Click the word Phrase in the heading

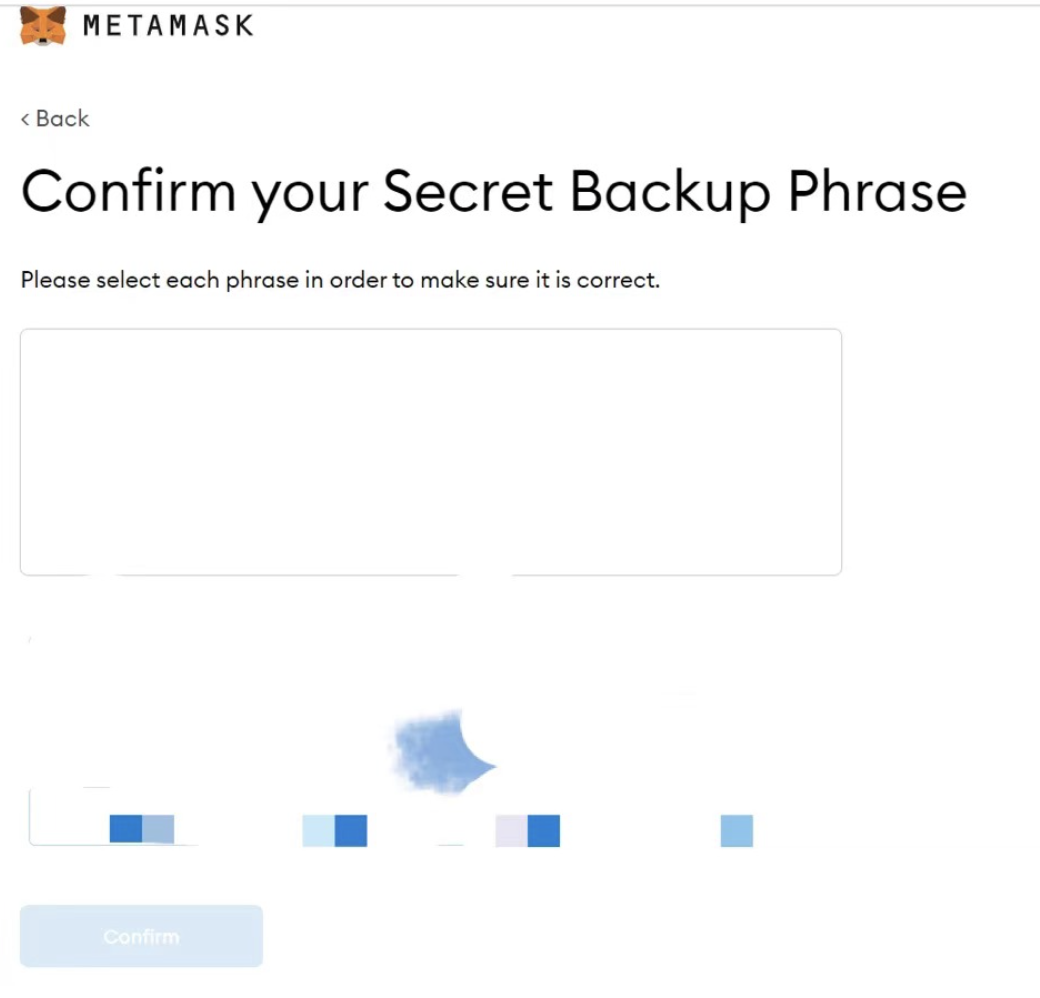click(877, 191)
